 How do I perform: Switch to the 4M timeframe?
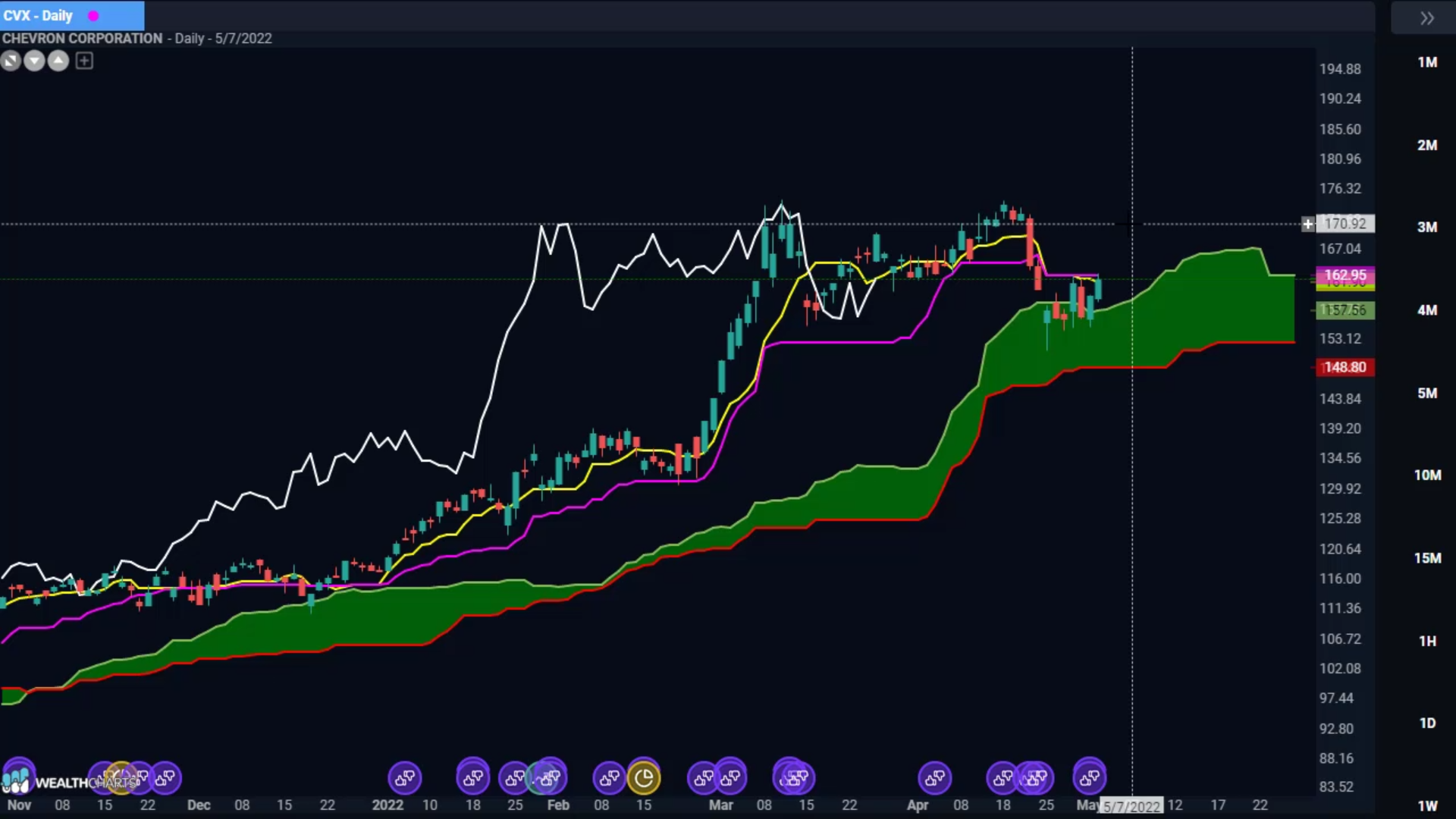pos(1427,310)
